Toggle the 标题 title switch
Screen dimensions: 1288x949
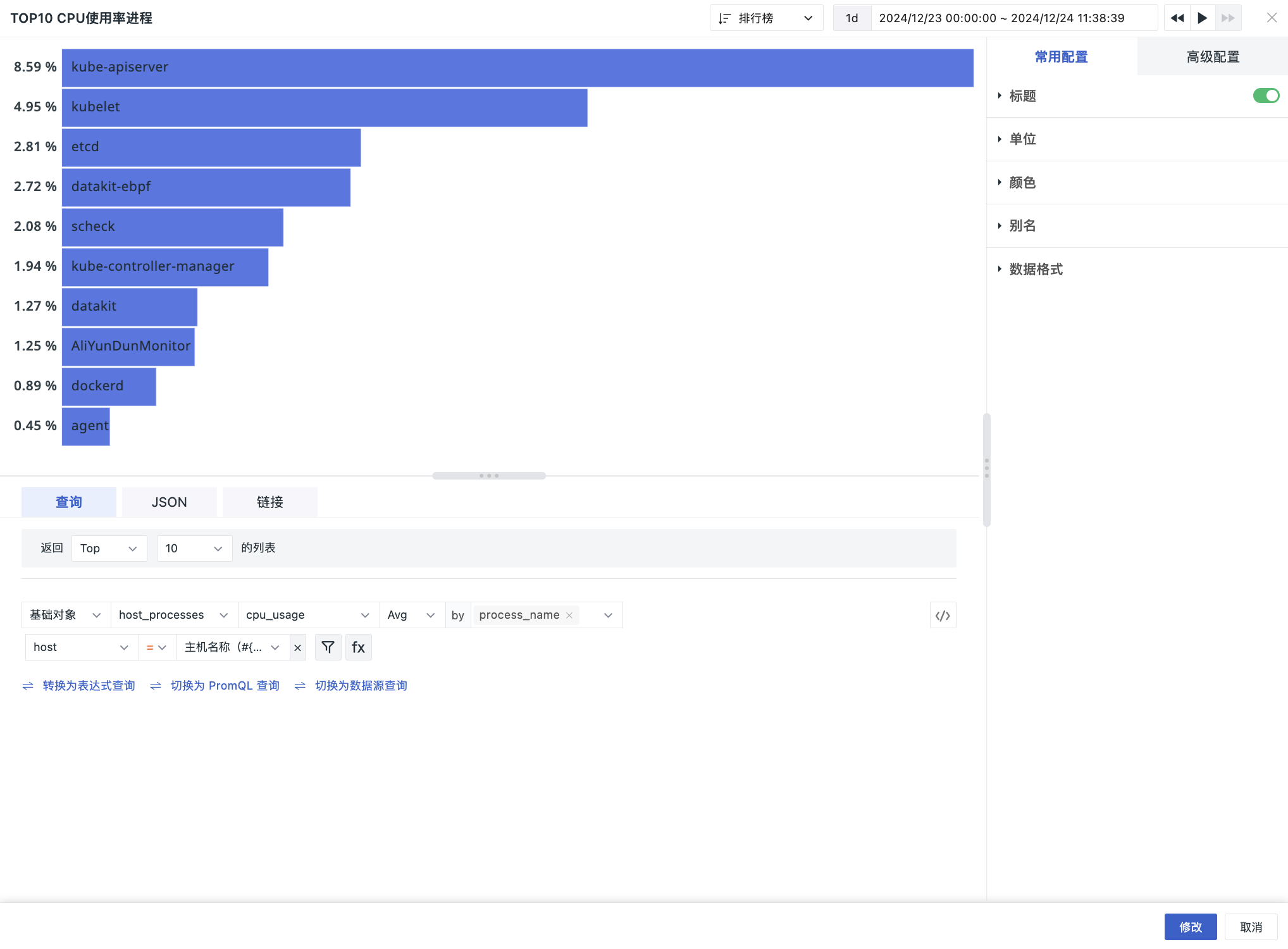click(1266, 96)
